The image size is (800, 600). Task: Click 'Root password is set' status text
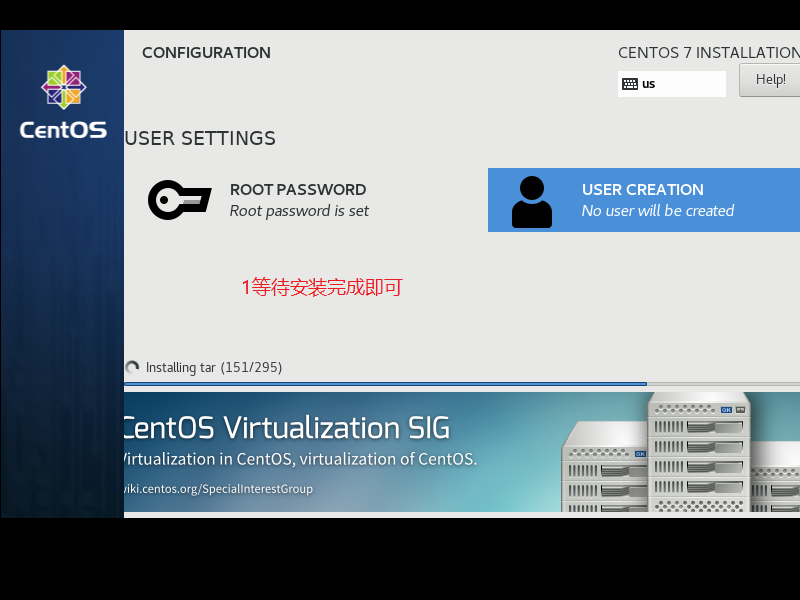tap(299, 211)
